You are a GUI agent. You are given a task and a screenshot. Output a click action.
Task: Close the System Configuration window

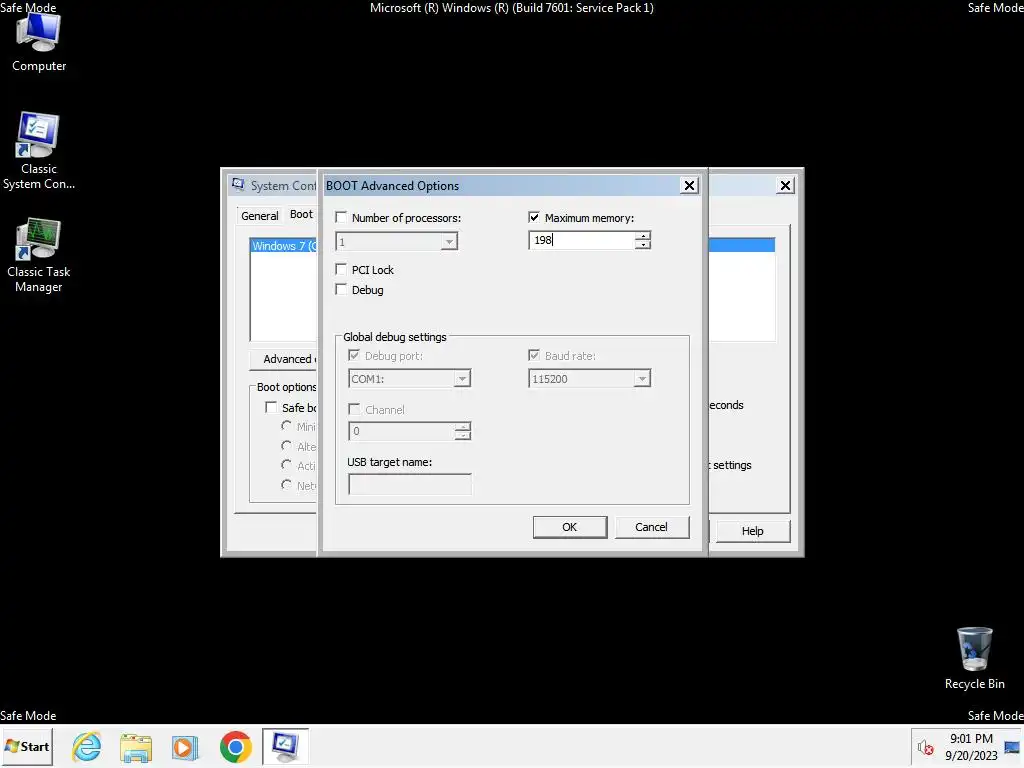[786, 185]
